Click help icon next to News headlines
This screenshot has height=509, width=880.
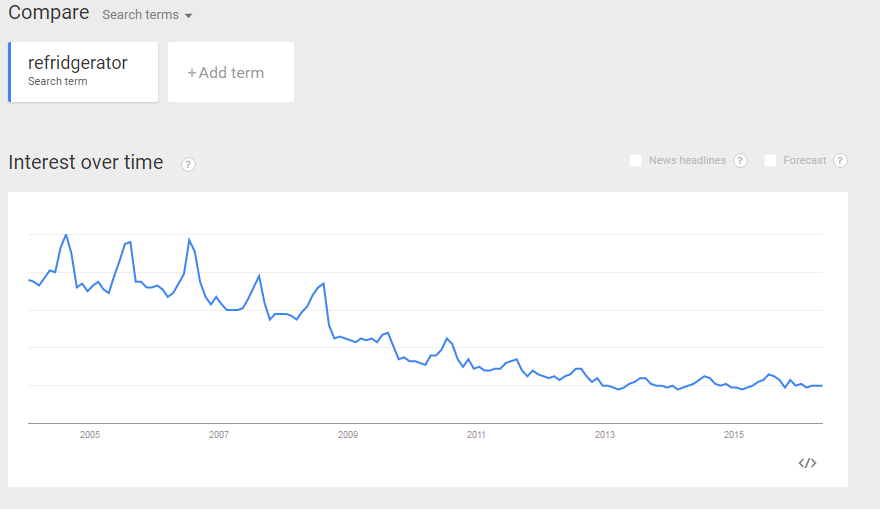pyautogui.click(x=740, y=161)
